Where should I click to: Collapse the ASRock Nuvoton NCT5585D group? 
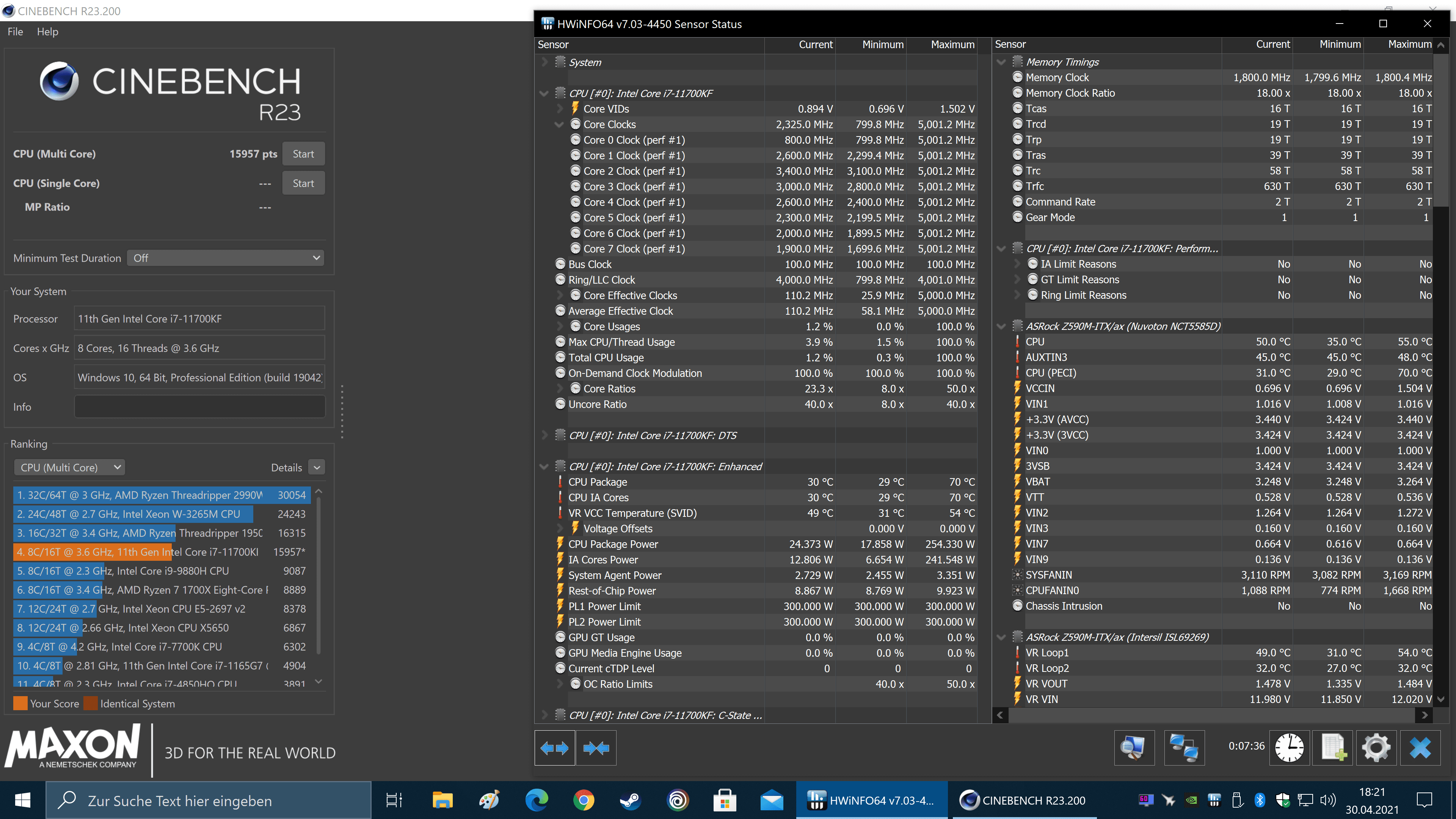pyautogui.click(x=1001, y=326)
